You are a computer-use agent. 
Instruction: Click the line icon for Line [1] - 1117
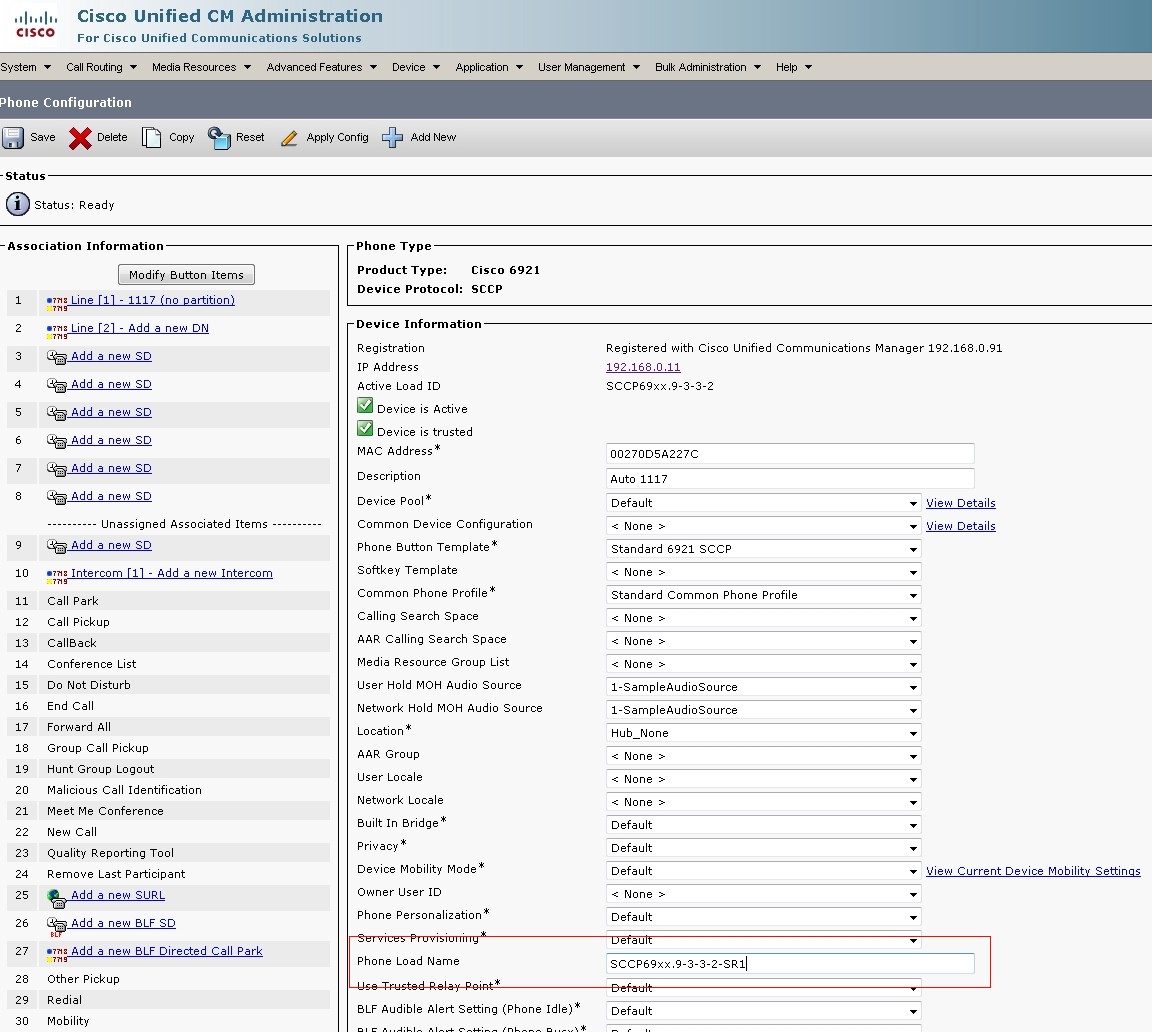tap(57, 302)
